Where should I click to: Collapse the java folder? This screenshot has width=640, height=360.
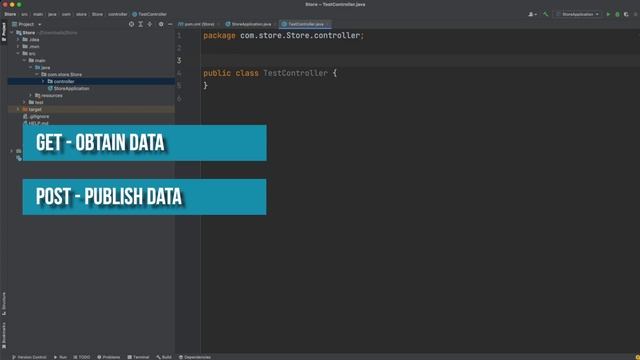[x=31, y=67]
